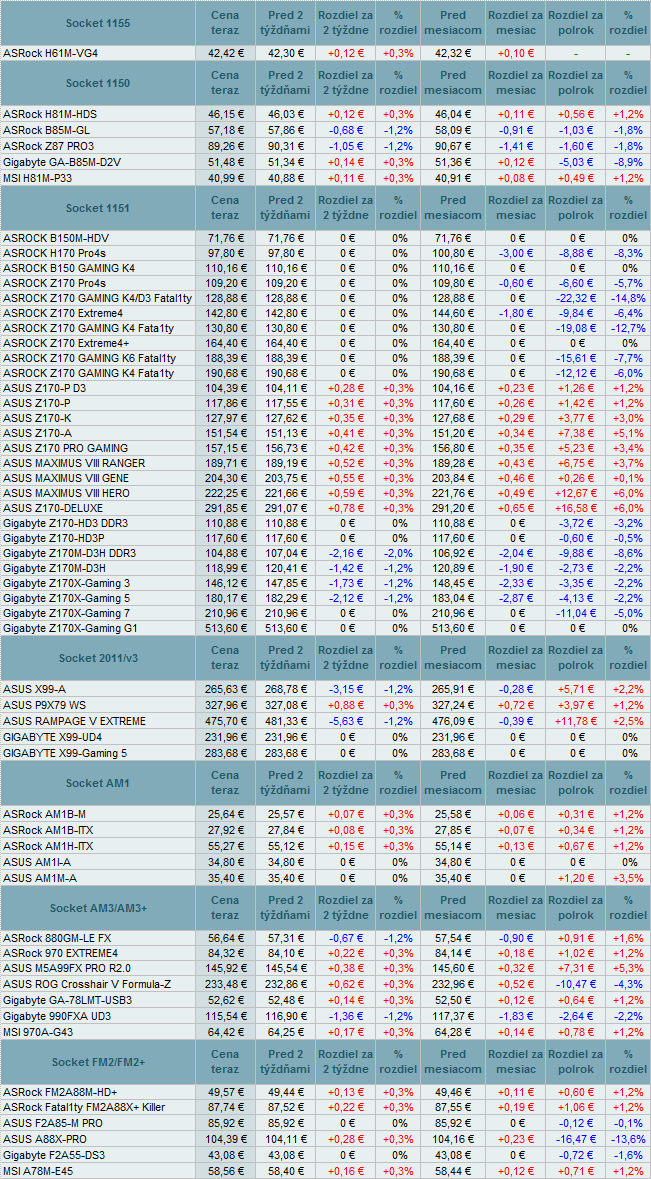Click ASRock Fatal1ty FM2A88X+ Killer name
The image size is (651, 1179).
point(83,1107)
